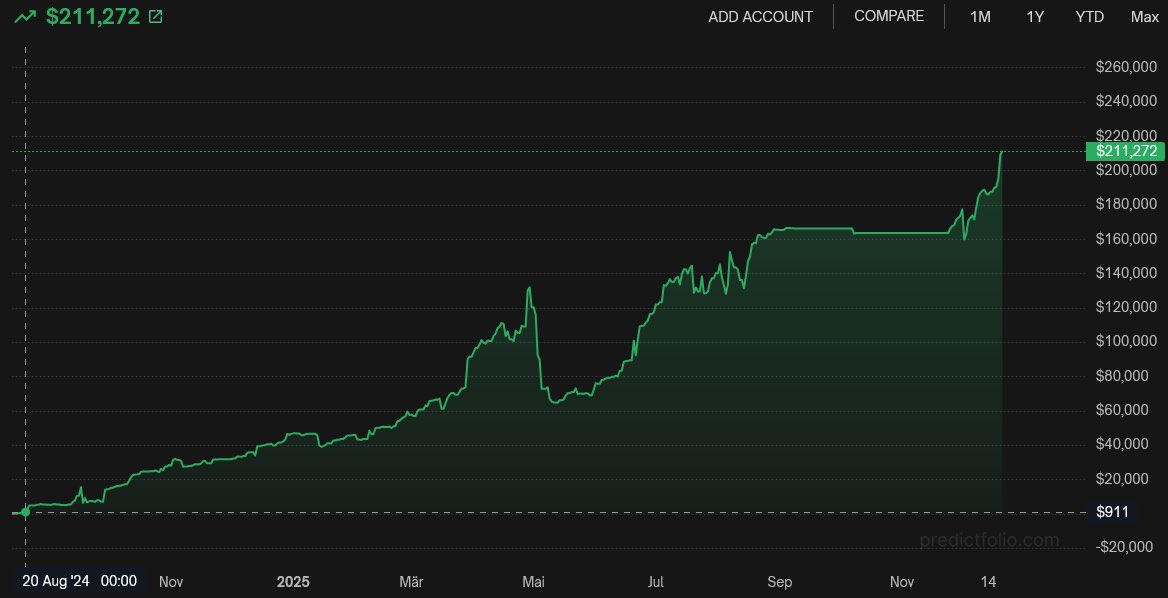
Task: Click the $140,000 axis label
Action: tap(1126, 273)
